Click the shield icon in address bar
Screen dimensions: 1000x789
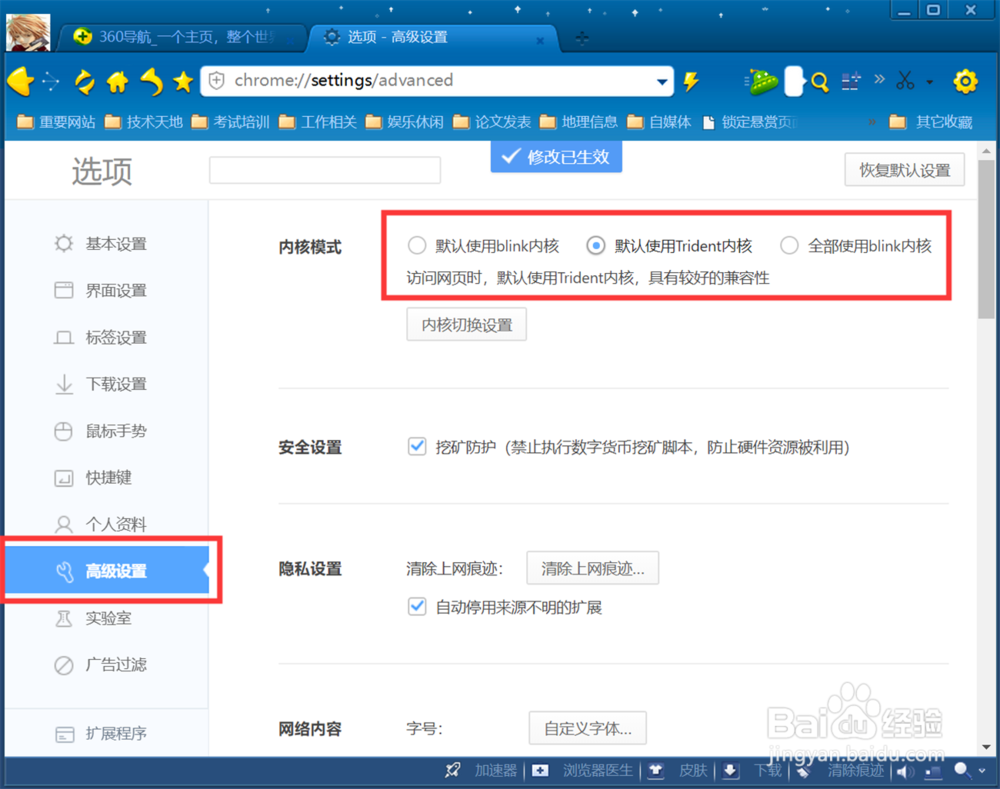coord(217,80)
